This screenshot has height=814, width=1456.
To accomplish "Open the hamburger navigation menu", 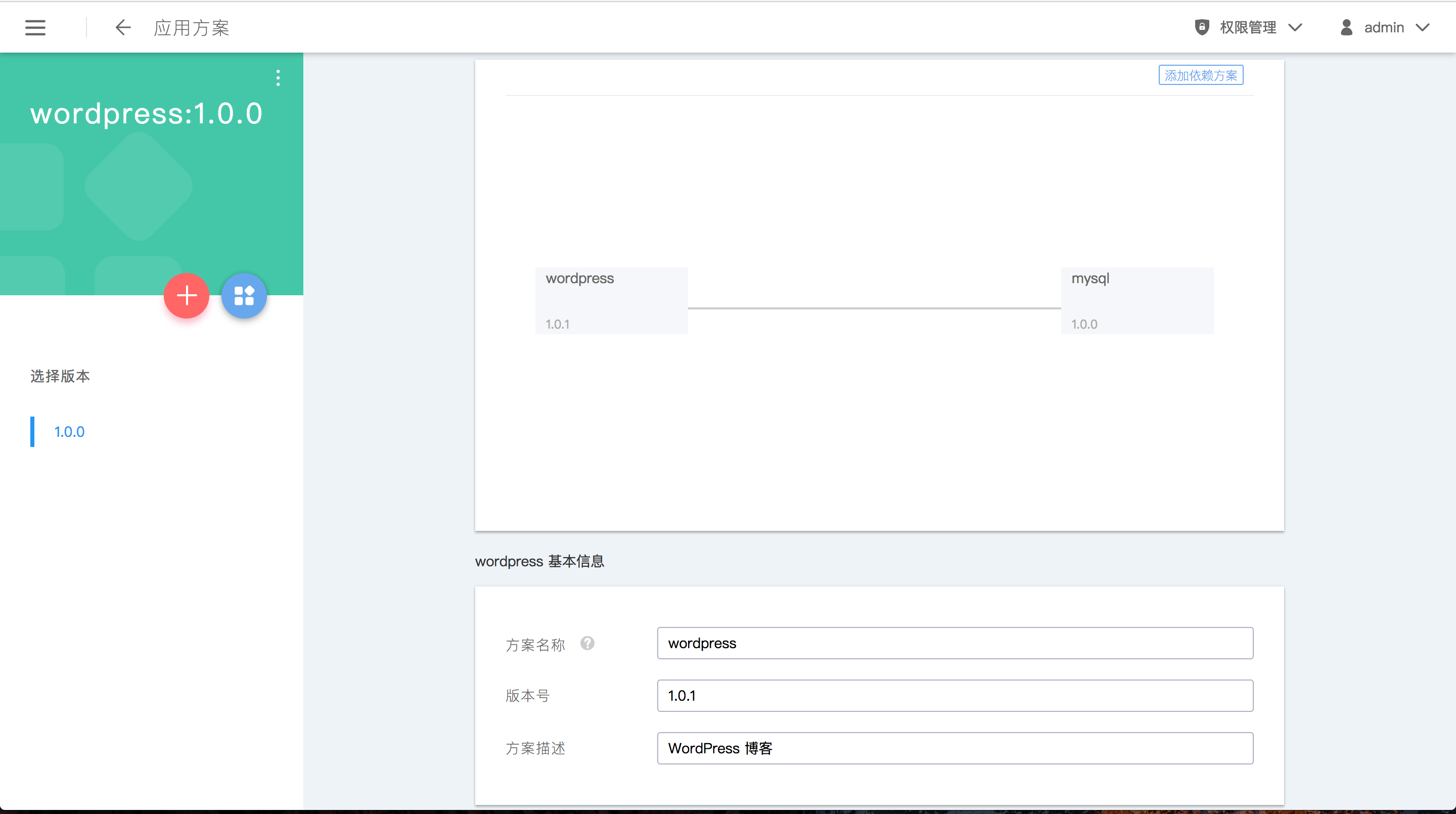I will [x=35, y=27].
